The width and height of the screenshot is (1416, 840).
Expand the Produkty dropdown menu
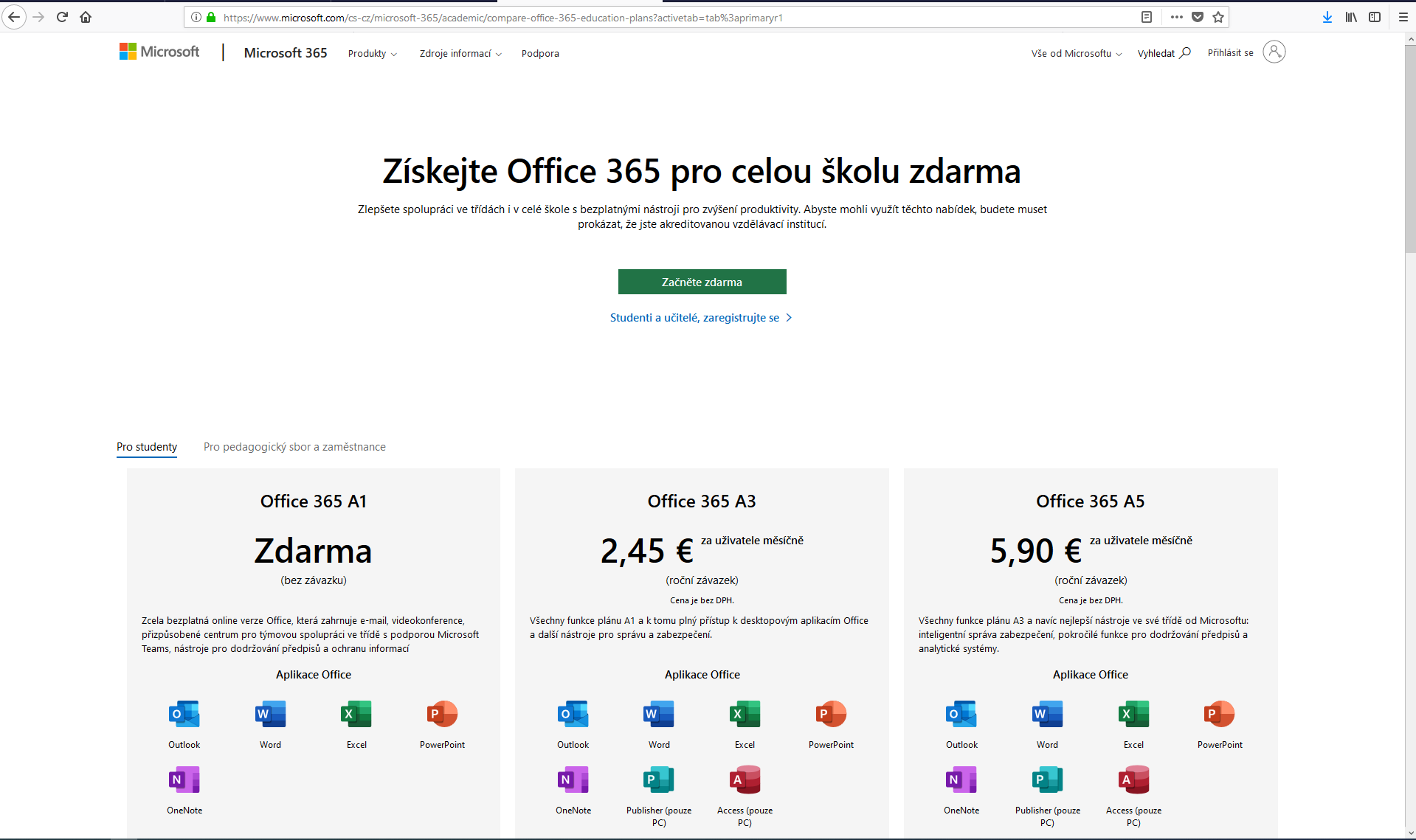click(x=373, y=53)
